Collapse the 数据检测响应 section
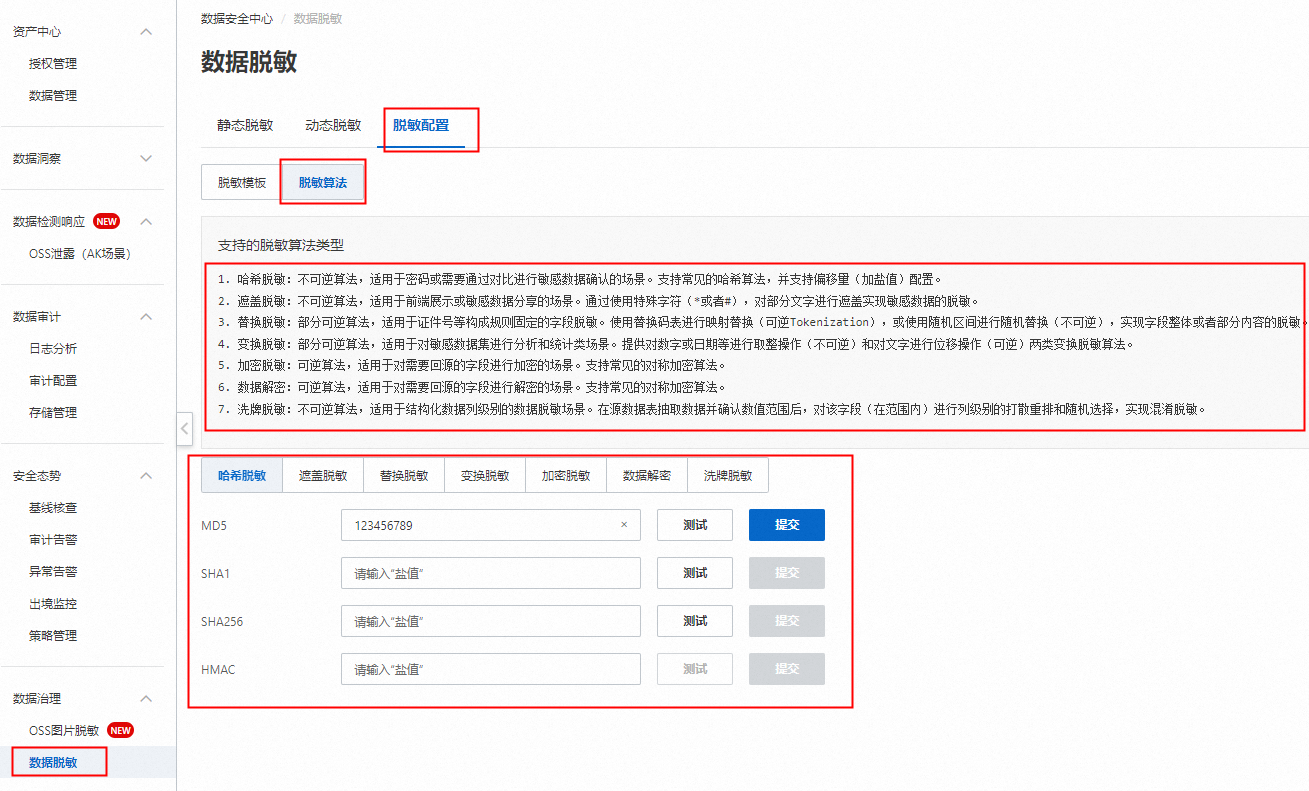This screenshot has height=791, width=1309. pos(146,222)
